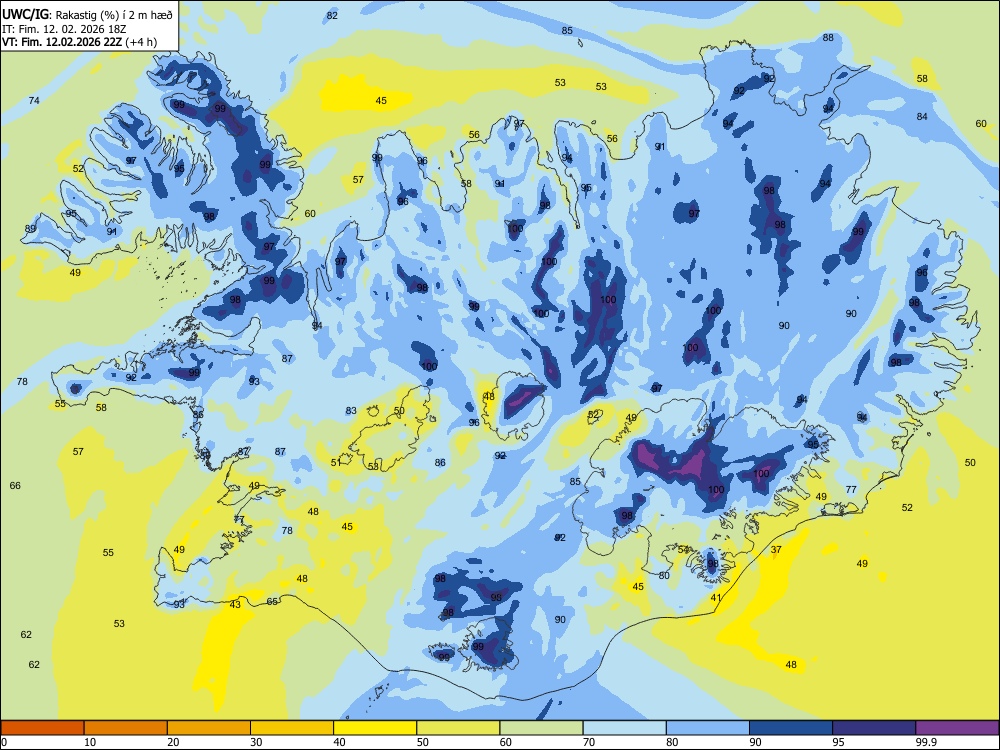The height and width of the screenshot is (750, 1000).
Task: Click the '84' humidity value on the map
Action: (922, 117)
